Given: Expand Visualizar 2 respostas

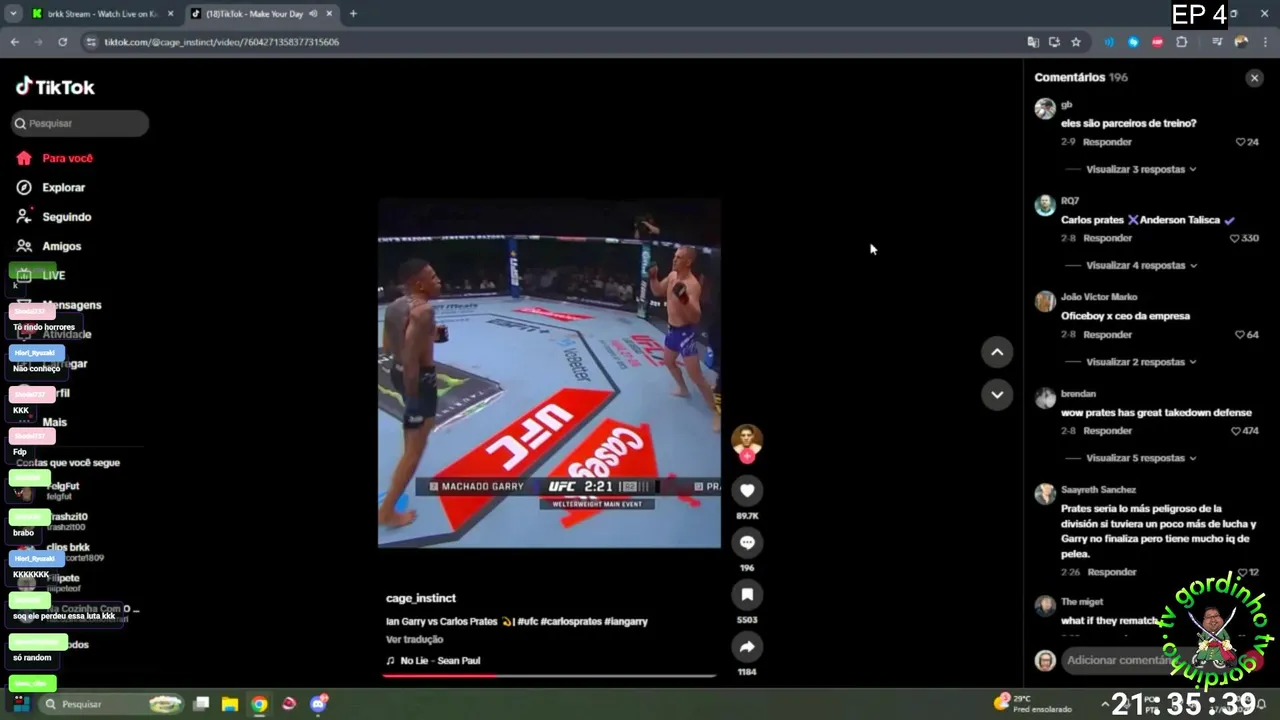Looking at the screenshot, I should point(1141,362).
